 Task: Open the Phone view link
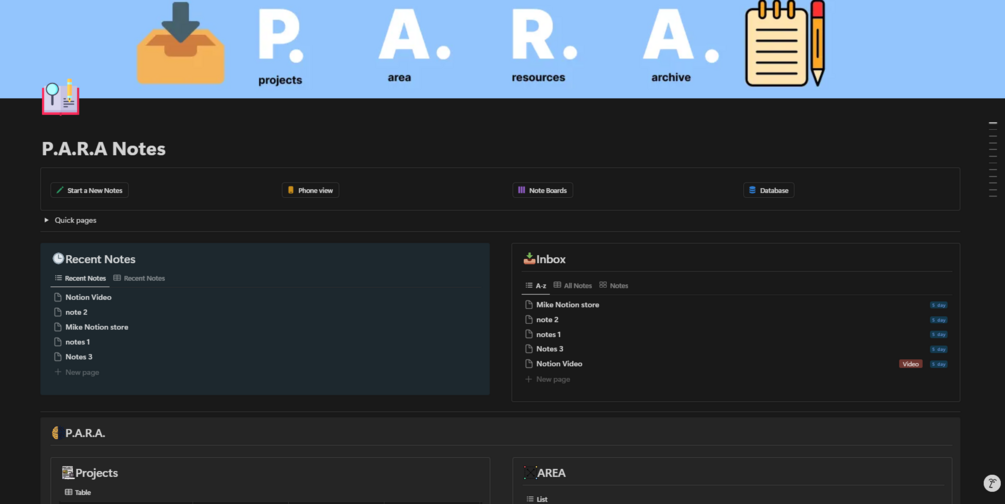coord(310,190)
